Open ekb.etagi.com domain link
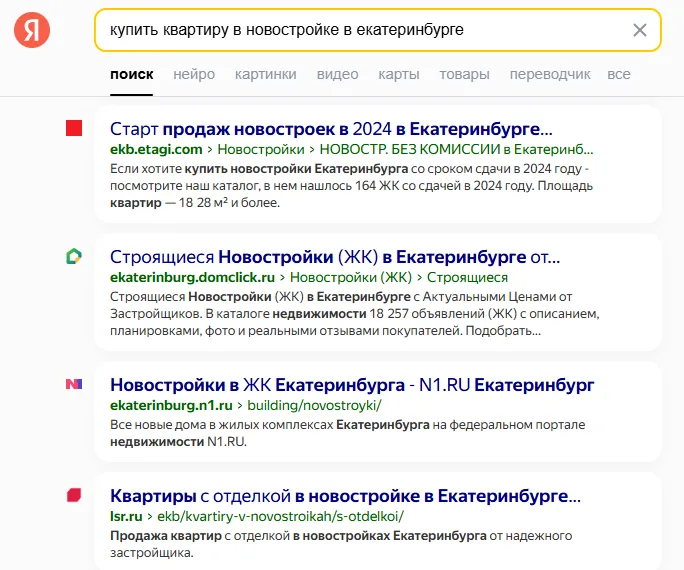 tap(156, 149)
